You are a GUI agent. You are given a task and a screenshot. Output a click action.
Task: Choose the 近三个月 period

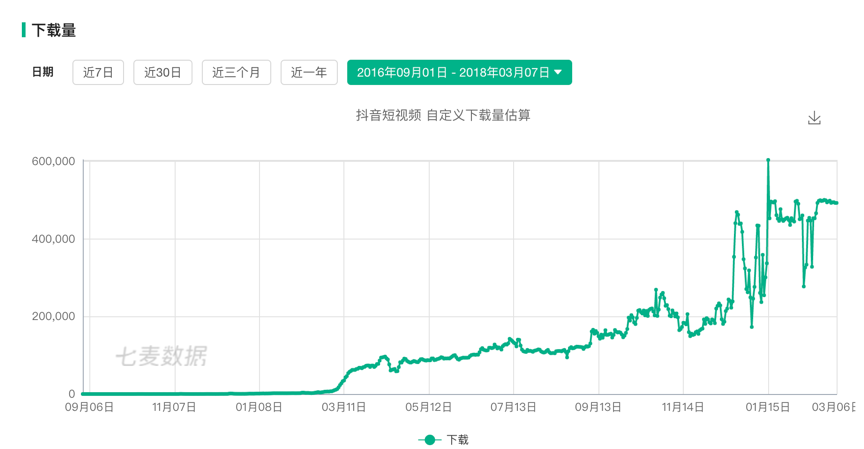click(236, 73)
